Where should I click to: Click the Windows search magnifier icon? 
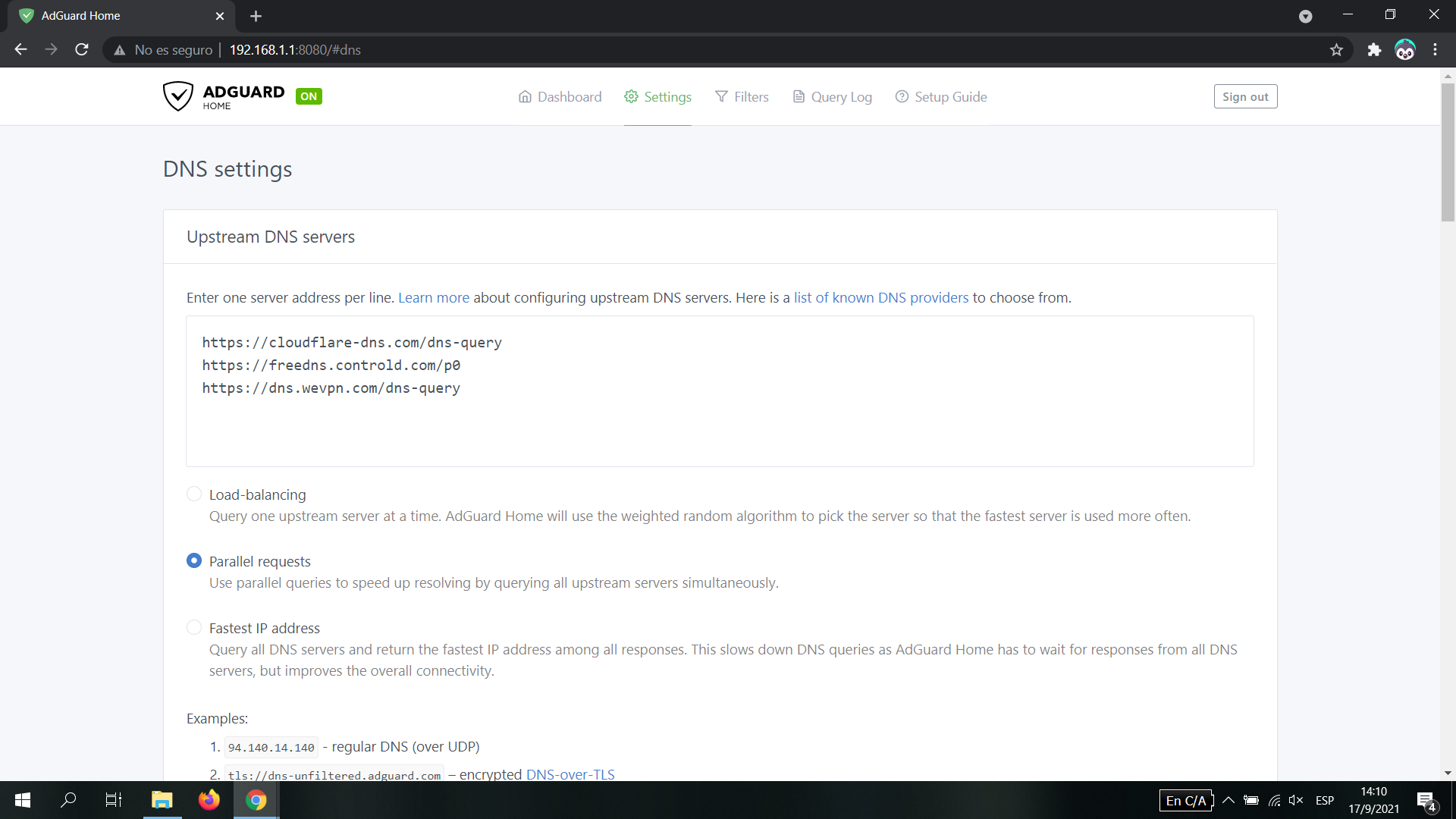coord(68,800)
